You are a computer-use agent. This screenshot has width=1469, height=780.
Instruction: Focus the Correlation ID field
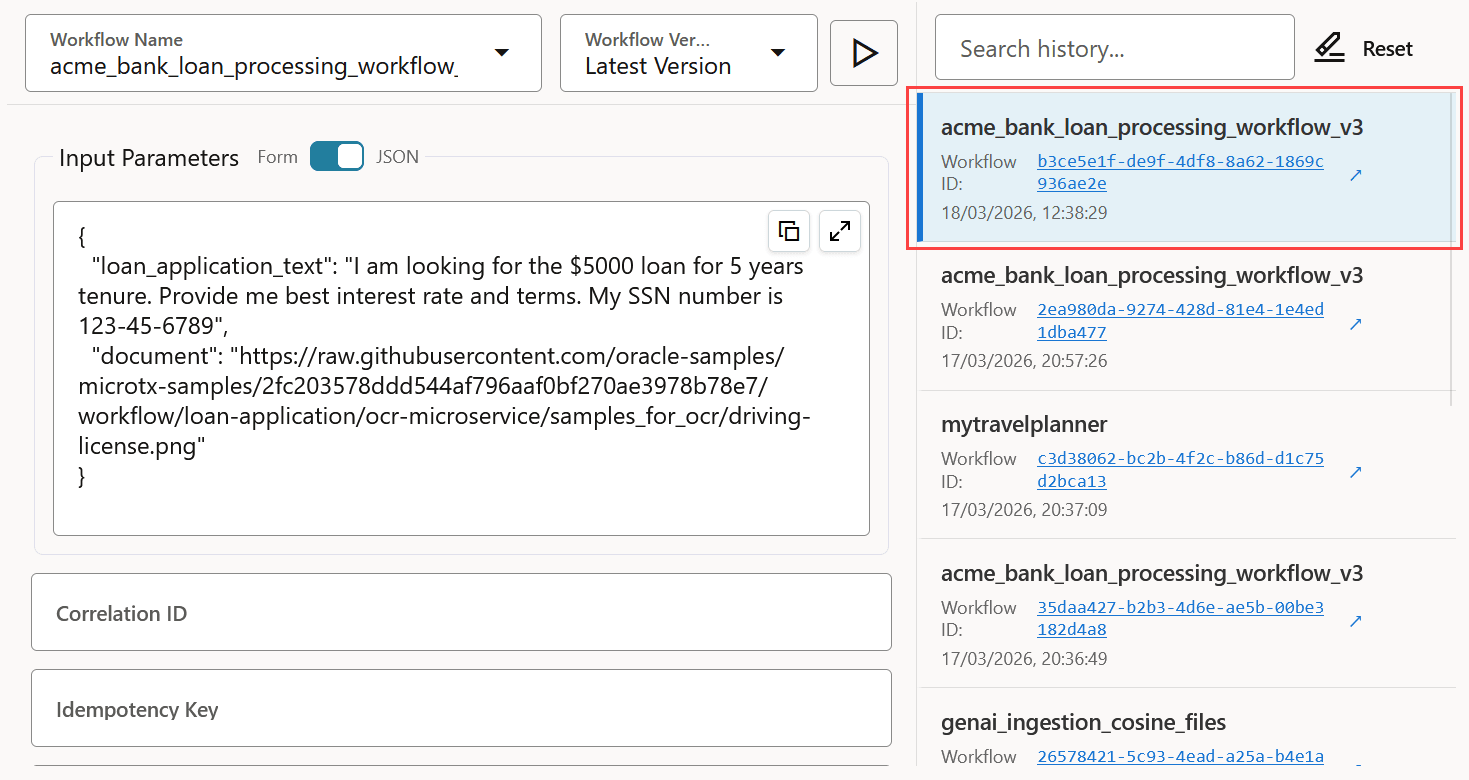pos(461,613)
